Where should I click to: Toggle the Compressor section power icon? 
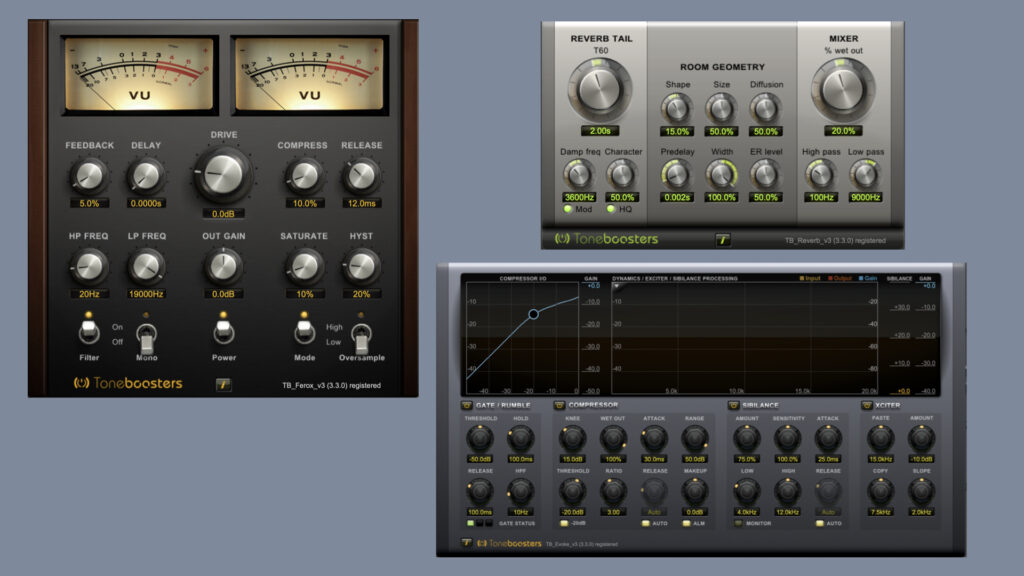pyautogui.click(x=560, y=405)
